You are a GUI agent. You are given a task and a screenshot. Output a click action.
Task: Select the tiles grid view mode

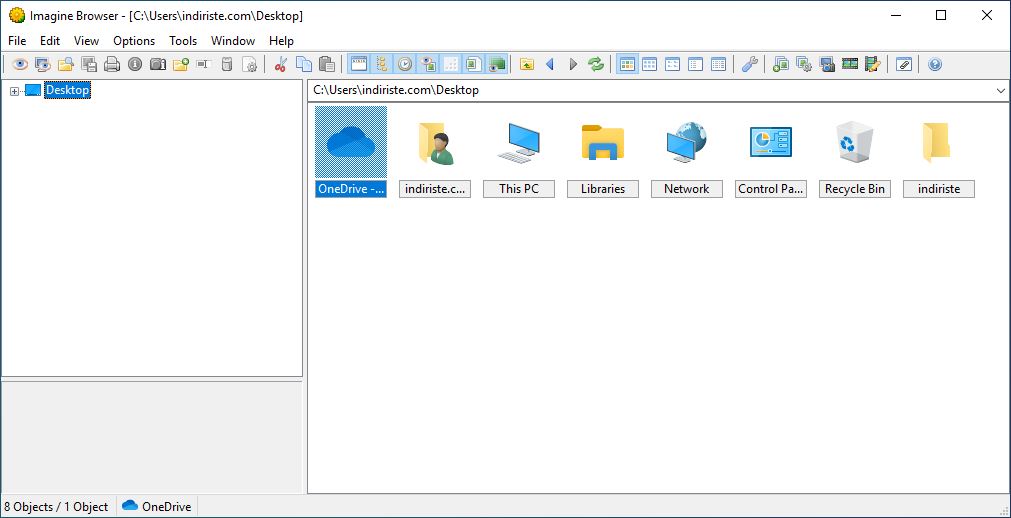point(650,64)
